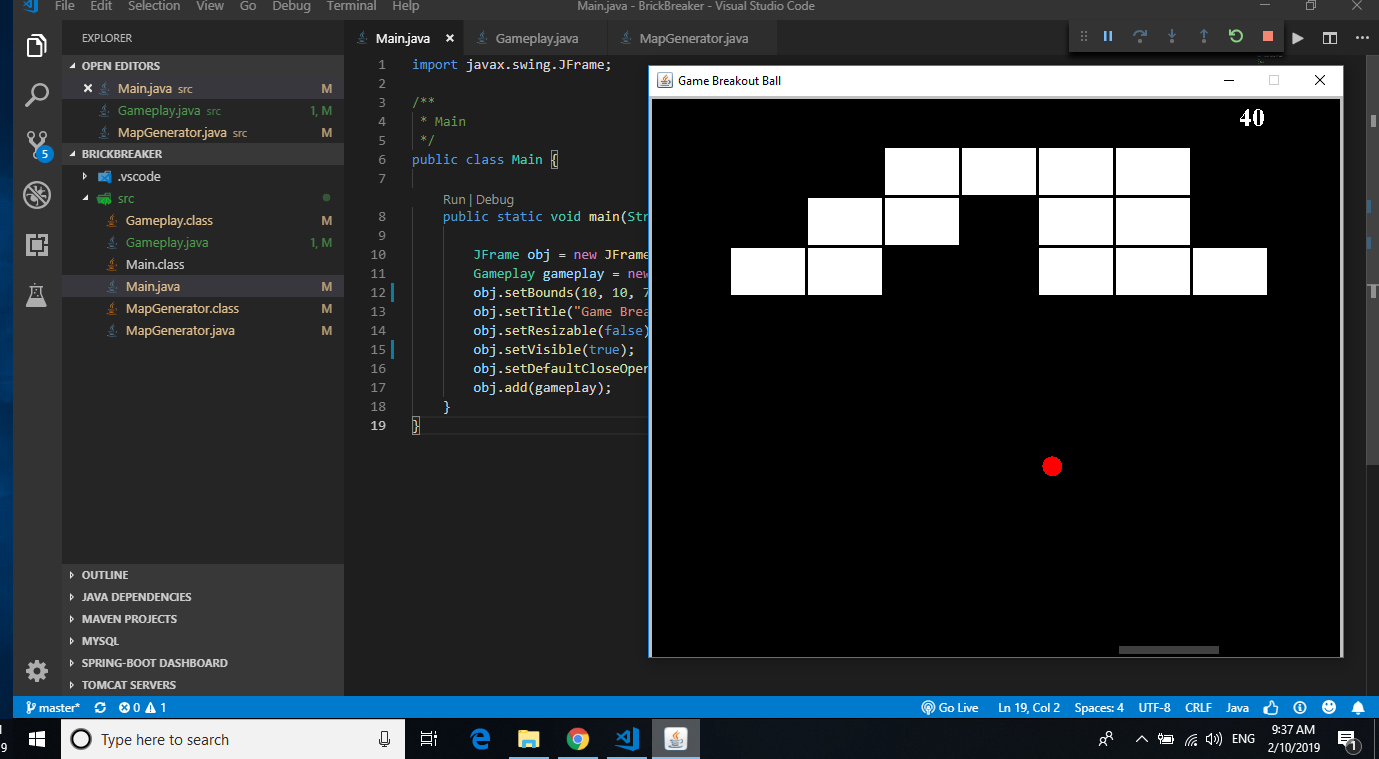The image size is (1379, 759).
Task: Open the editor More Actions ellipsis menu
Action: click(x=1361, y=38)
